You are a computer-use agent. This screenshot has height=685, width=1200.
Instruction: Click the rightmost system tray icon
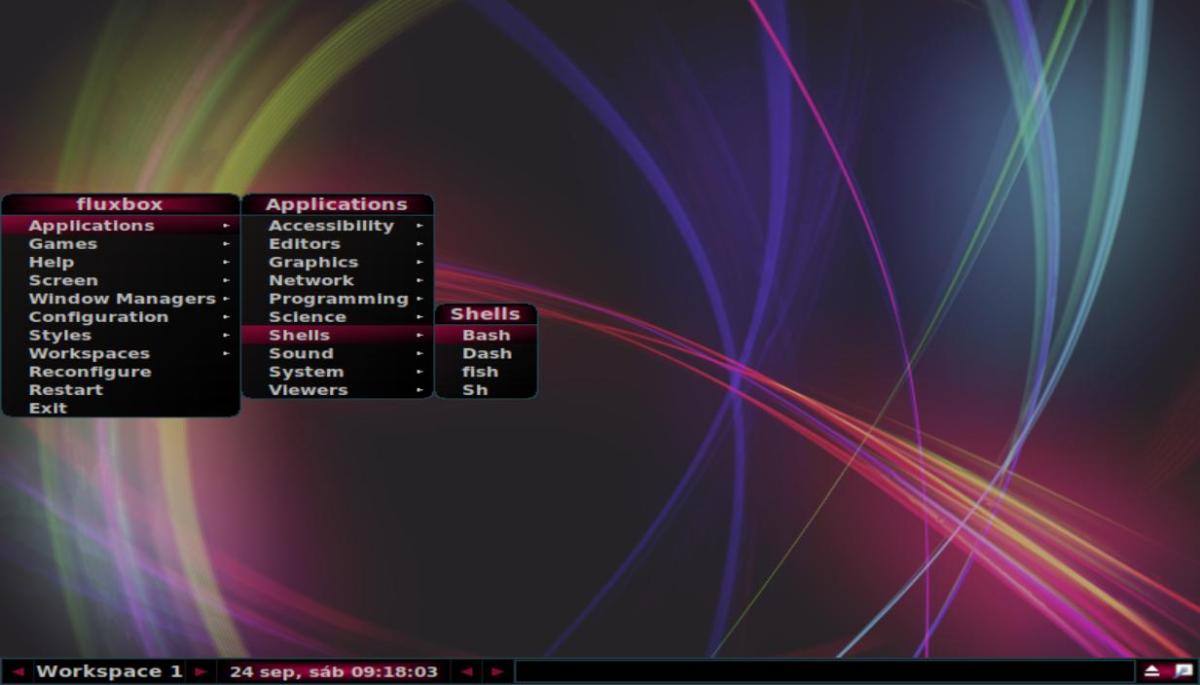click(1182, 671)
